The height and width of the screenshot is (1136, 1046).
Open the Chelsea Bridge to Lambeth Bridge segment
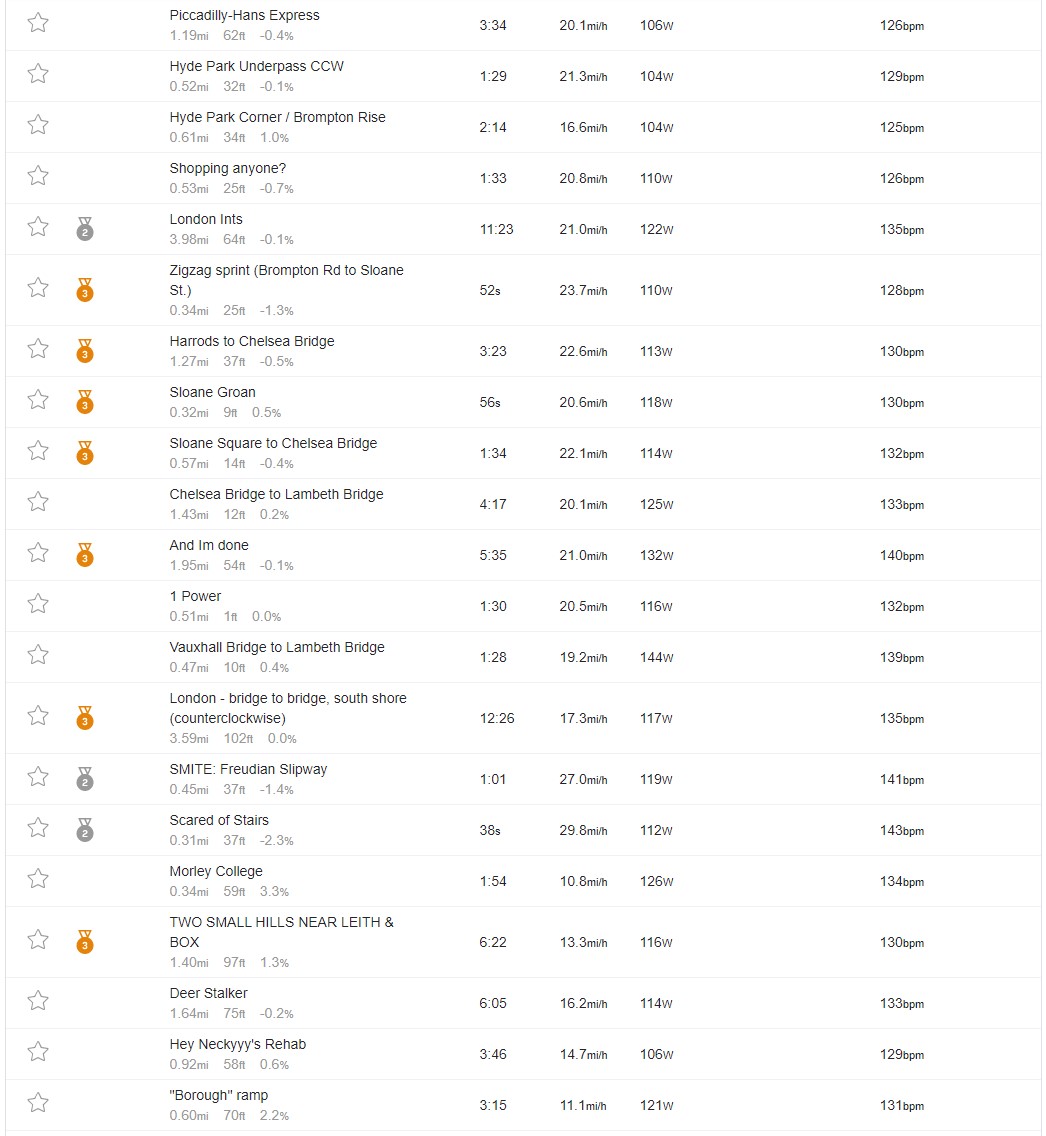[x=276, y=494]
